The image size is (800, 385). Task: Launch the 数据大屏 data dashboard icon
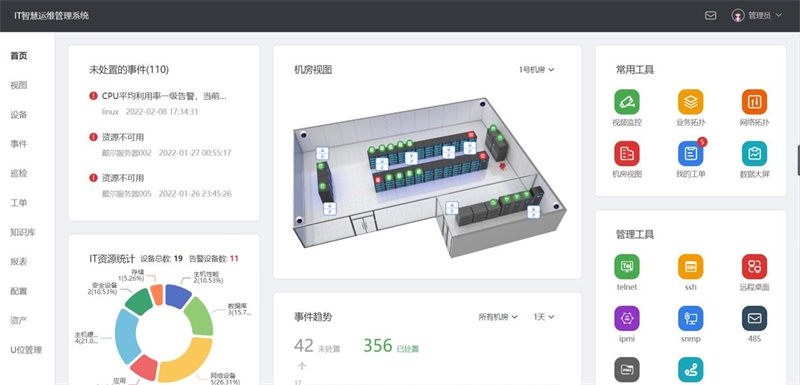point(754,153)
